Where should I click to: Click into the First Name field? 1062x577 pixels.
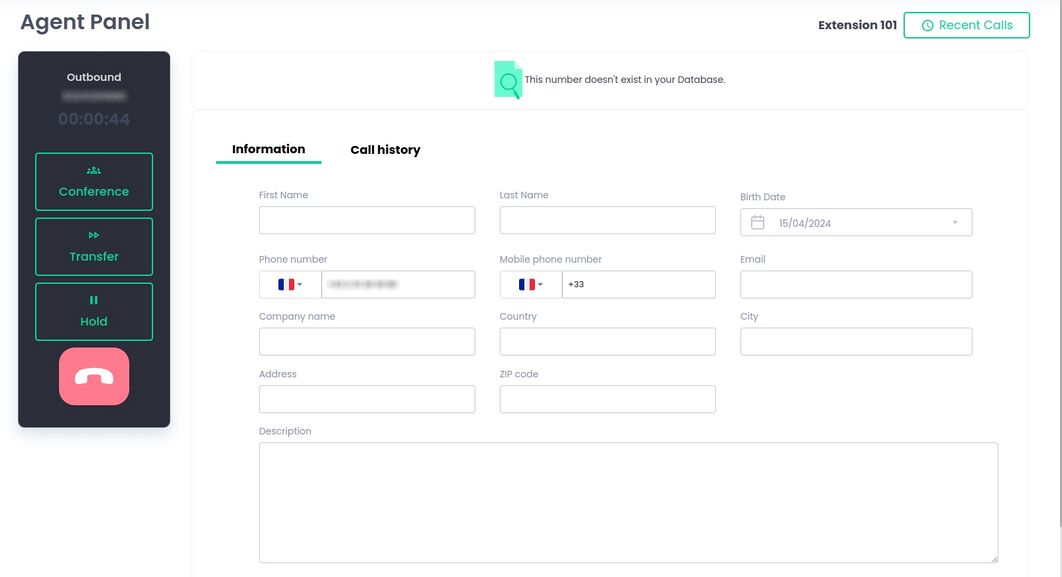[367, 221]
